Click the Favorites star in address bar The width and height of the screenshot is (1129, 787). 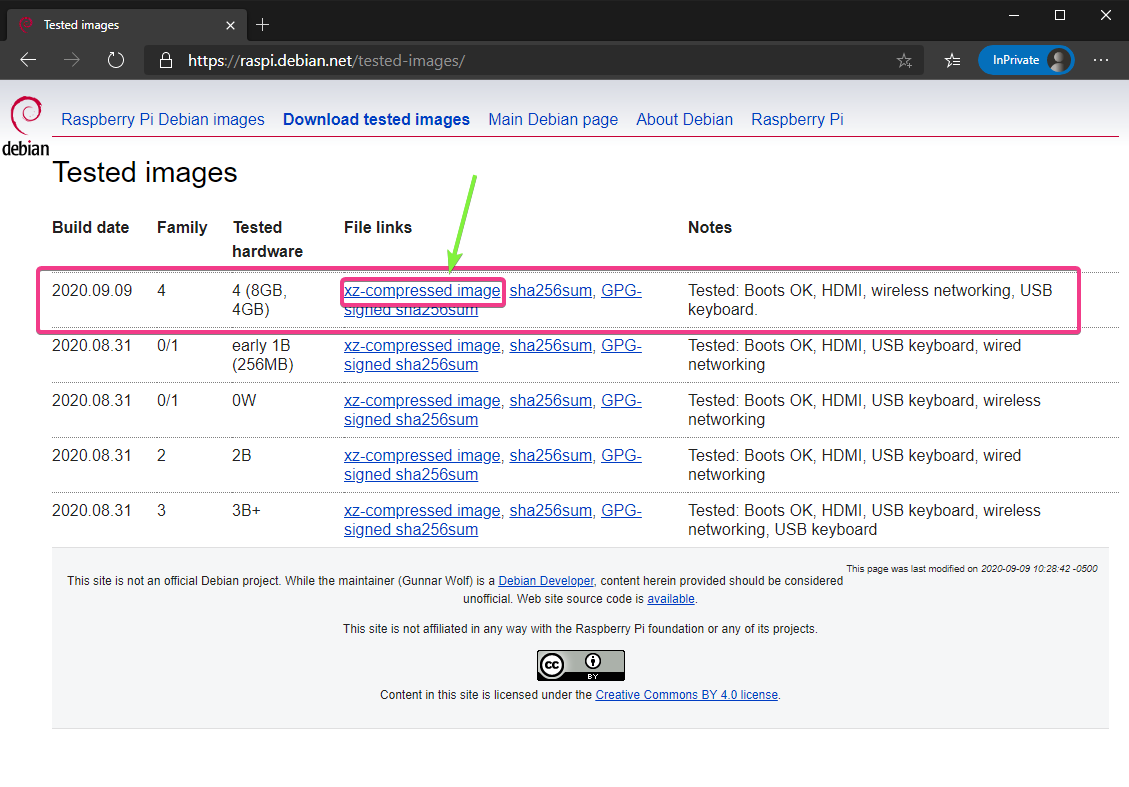point(904,61)
